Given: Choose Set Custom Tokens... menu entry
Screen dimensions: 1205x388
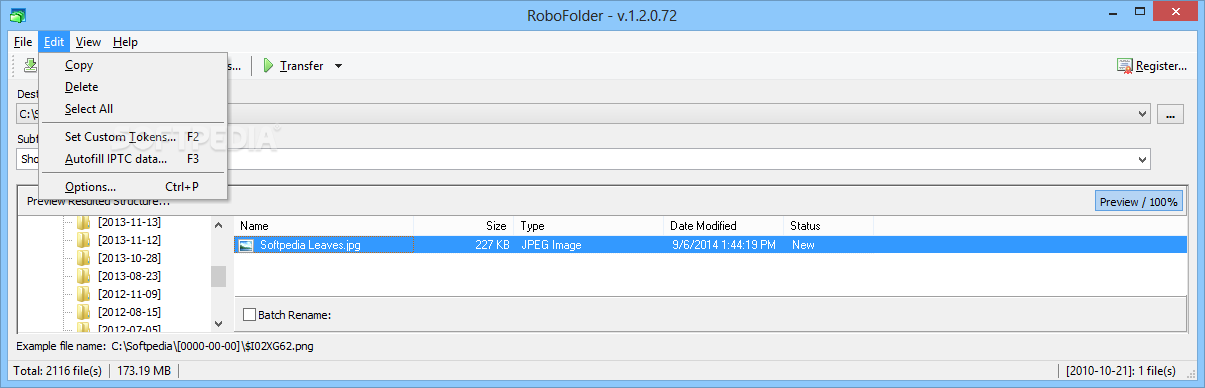Looking at the screenshot, I should coord(134,137).
